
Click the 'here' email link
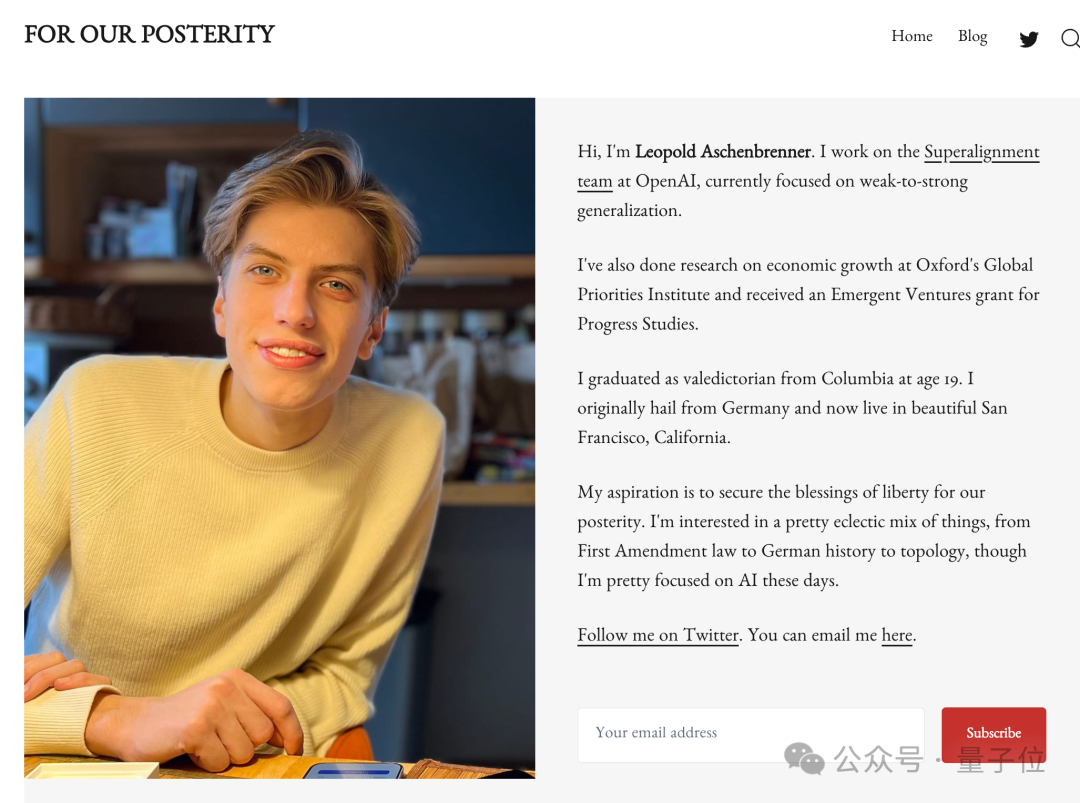click(x=897, y=635)
